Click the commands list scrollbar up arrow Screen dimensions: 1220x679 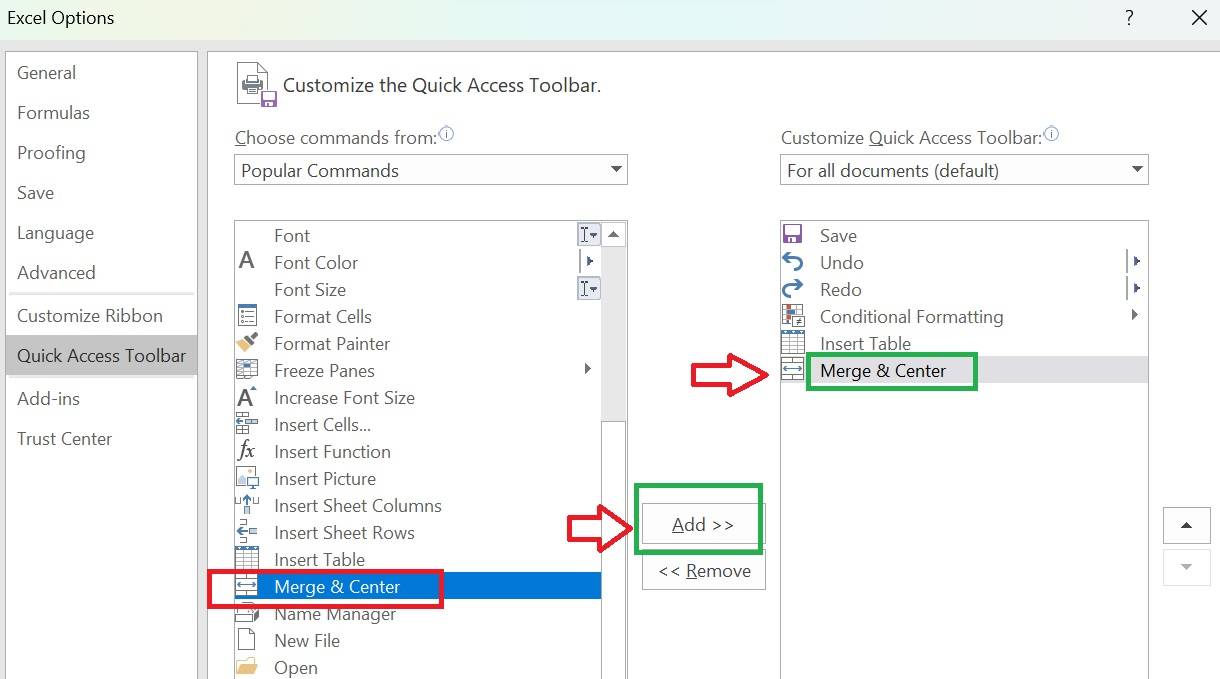614,235
